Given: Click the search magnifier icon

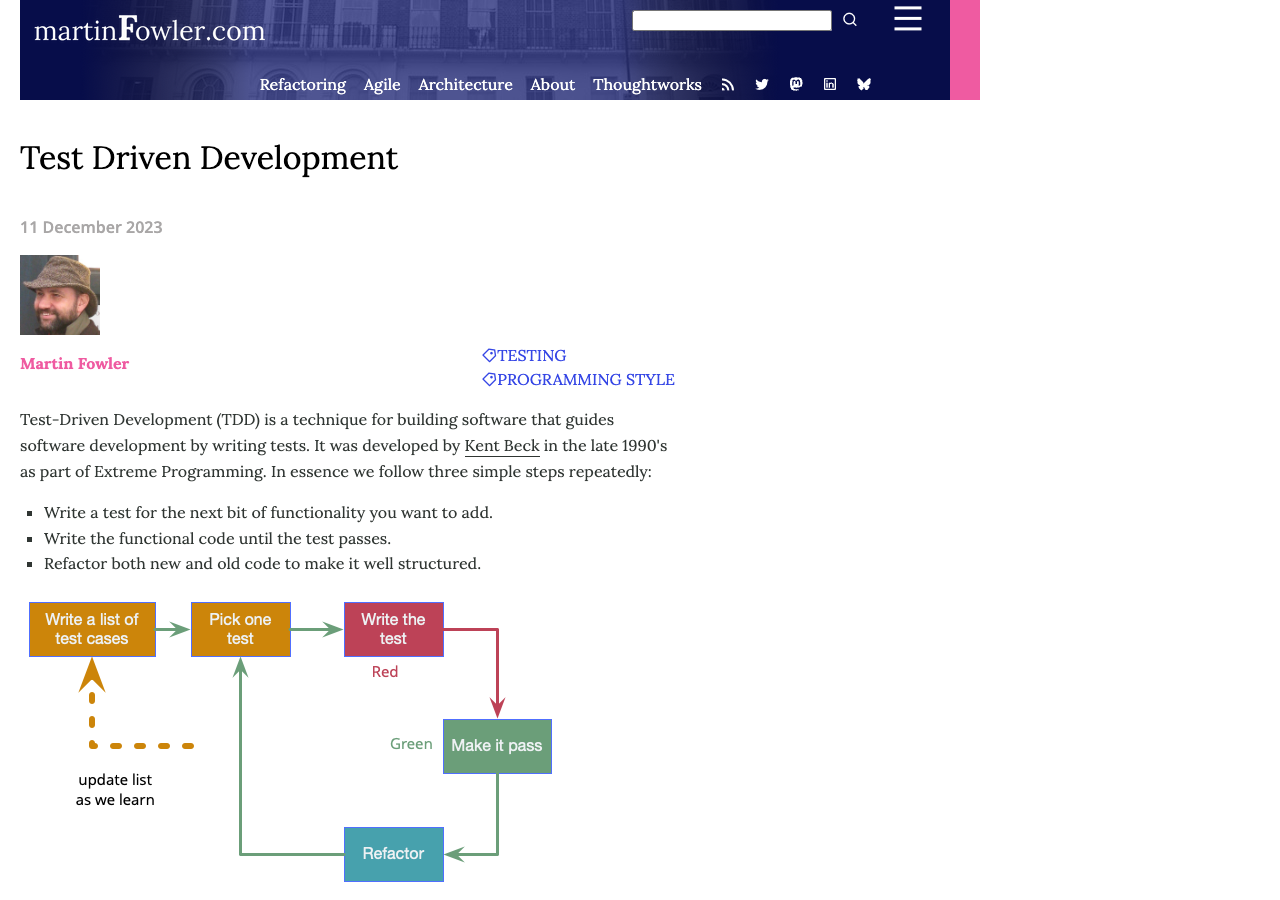Looking at the screenshot, I should pos(850,20).
